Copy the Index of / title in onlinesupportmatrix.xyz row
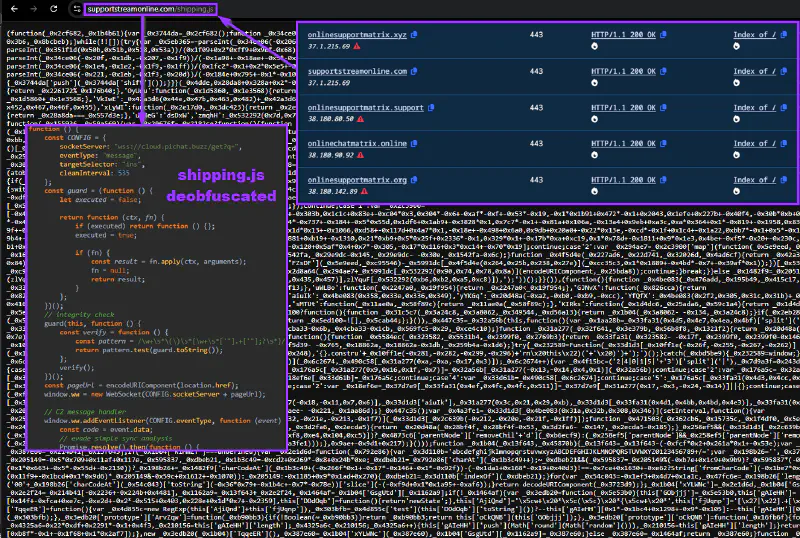The width and height of the screenshot is (800, 538). [784, 35]
